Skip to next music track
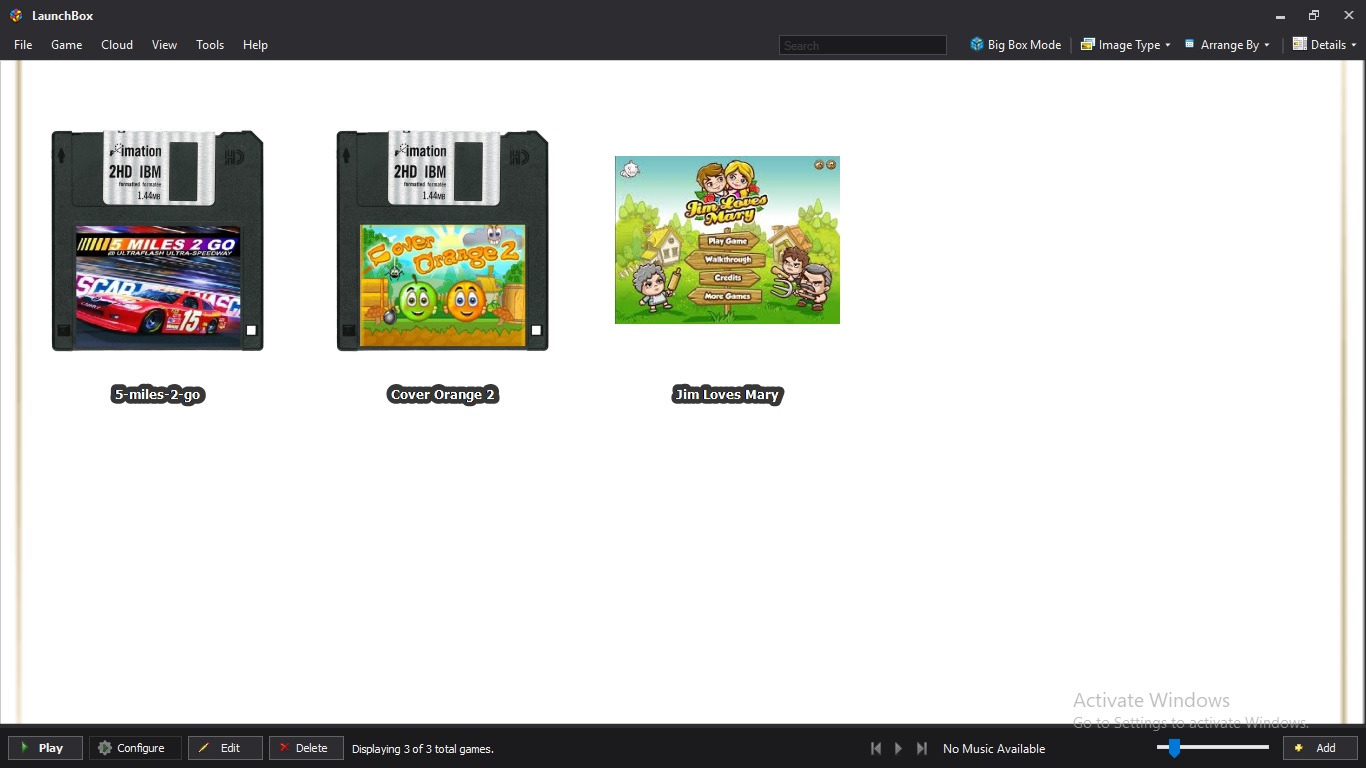Viewport: 1366px width, 768px height. (x=922, y=748)
